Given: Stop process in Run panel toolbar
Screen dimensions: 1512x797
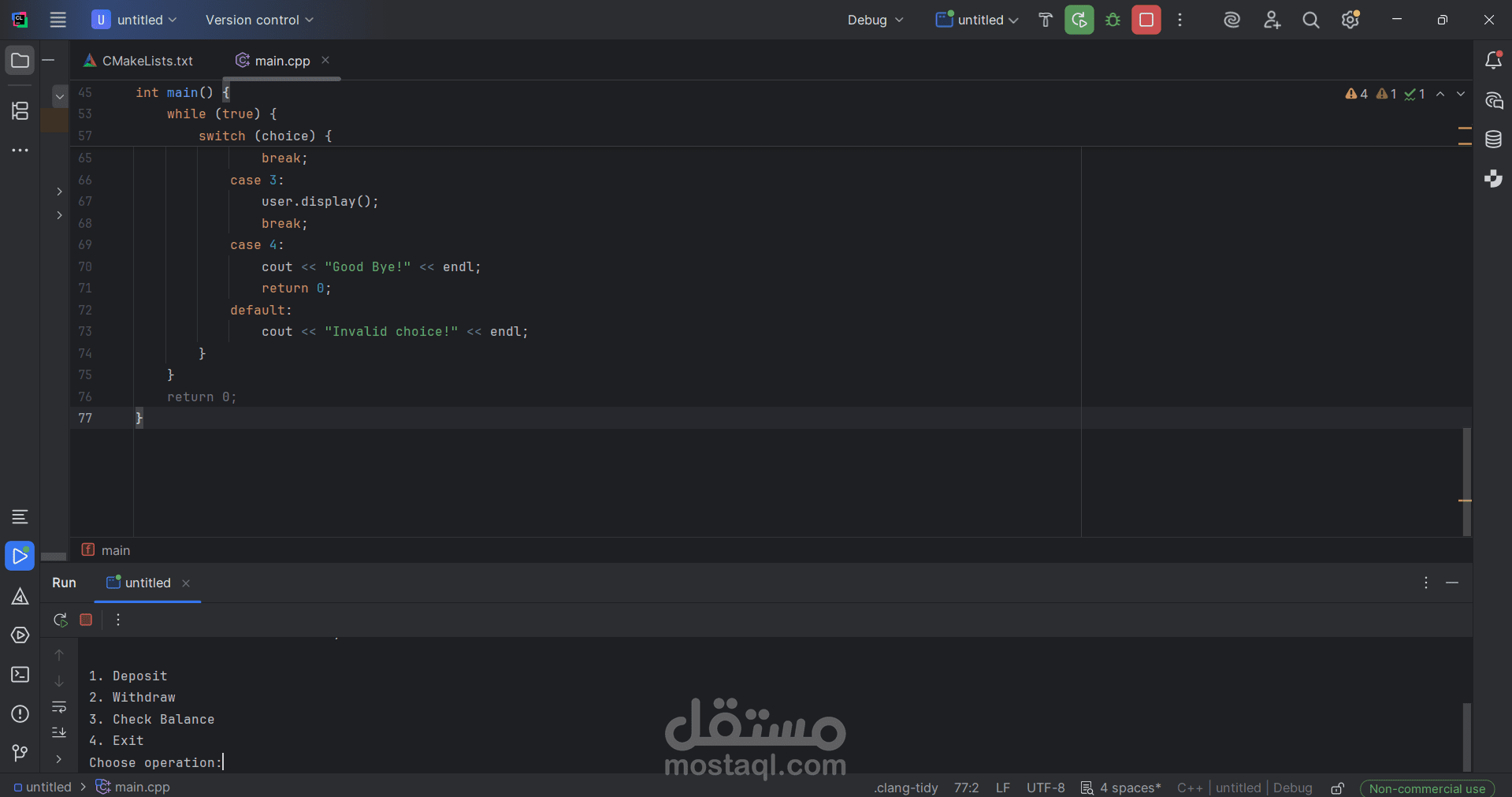Looking at the screenshot, I should click(x=86, y=620).
